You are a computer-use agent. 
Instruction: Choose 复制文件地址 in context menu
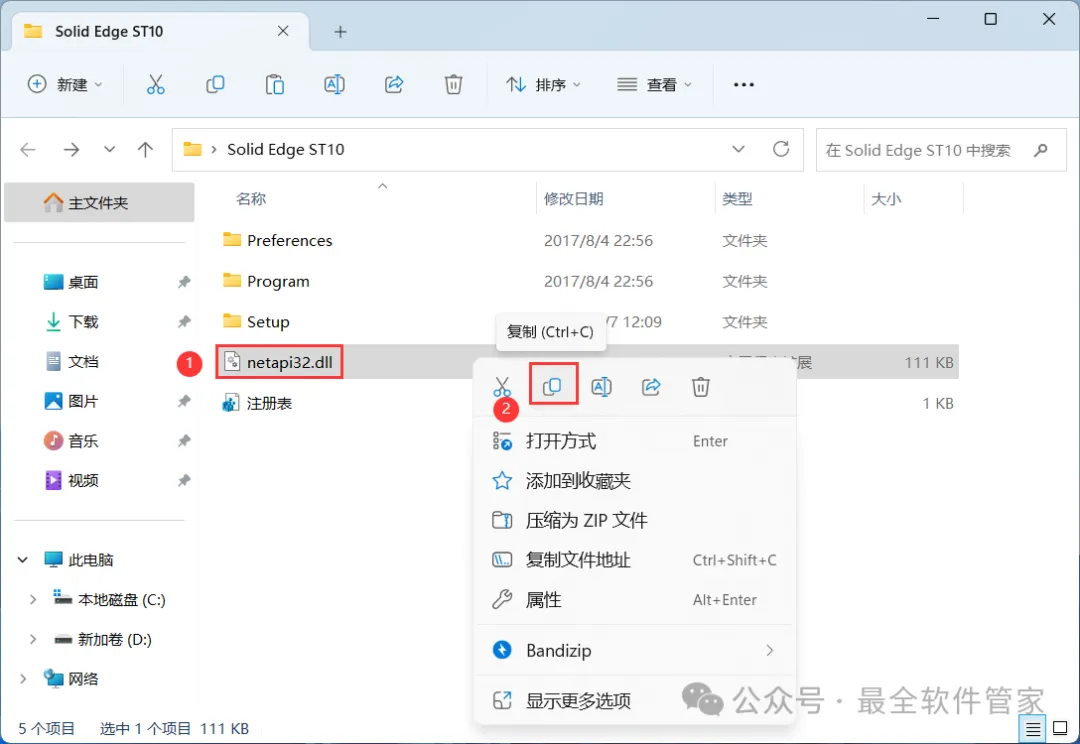pos(634,560)
